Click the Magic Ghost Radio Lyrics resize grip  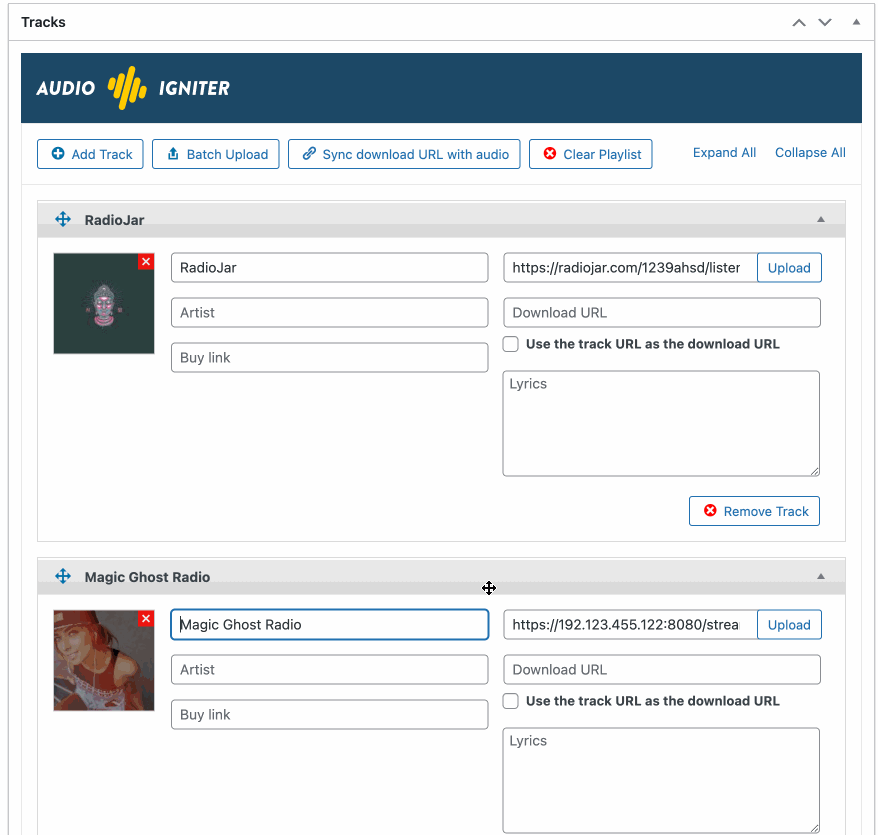tap(815, 828)
